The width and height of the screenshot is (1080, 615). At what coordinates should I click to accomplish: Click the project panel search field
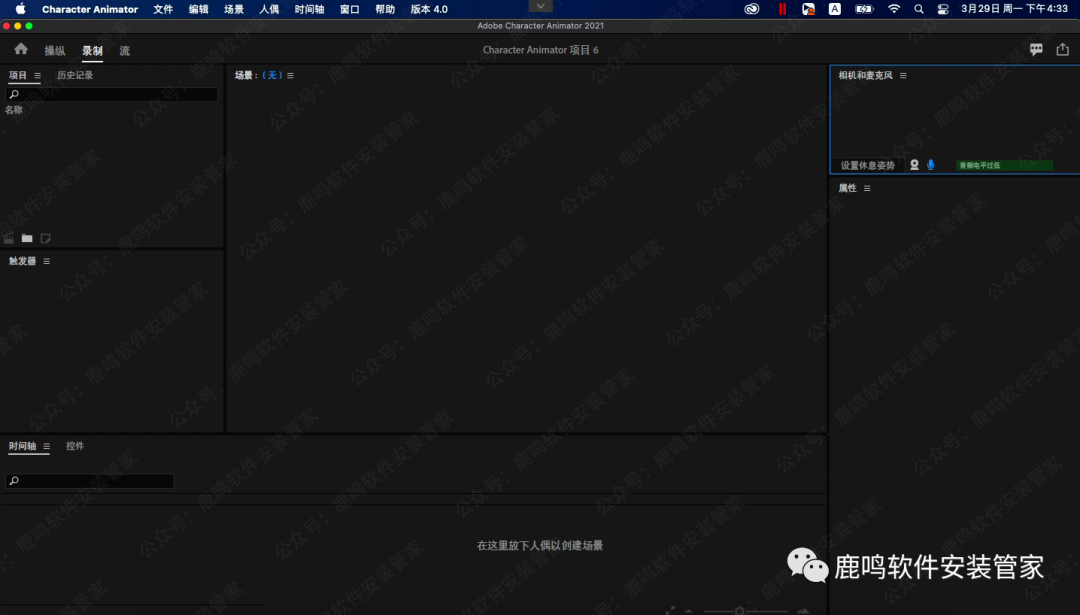click(x=112, y=94)
